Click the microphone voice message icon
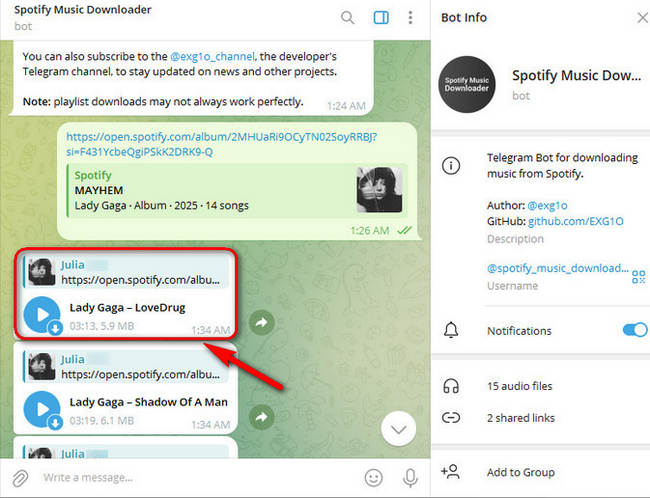Image resolution: width=650 pixels, height=498 pixels. pyautogui.click(x=410, y=478)
